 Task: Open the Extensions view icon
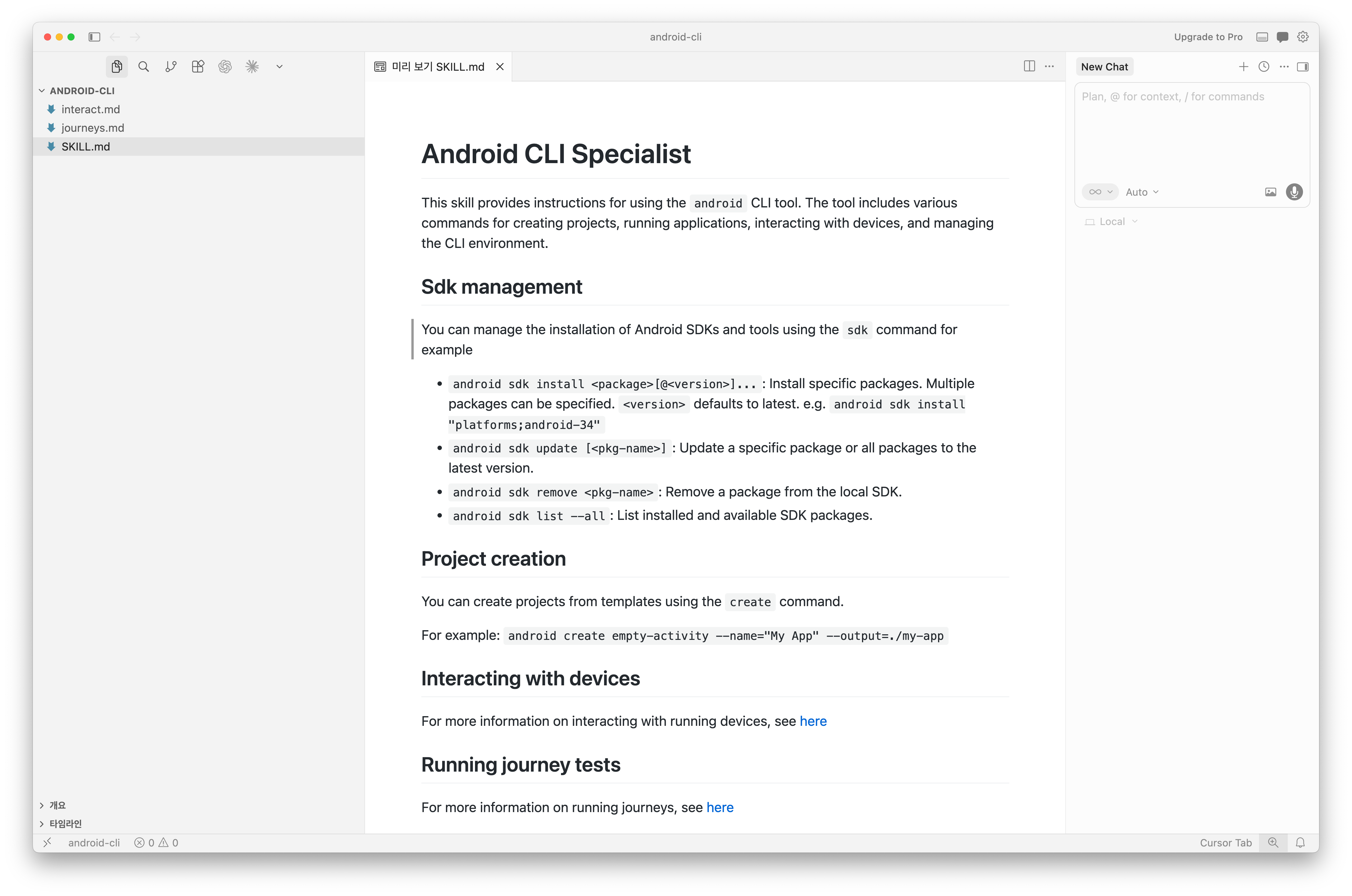198,67
